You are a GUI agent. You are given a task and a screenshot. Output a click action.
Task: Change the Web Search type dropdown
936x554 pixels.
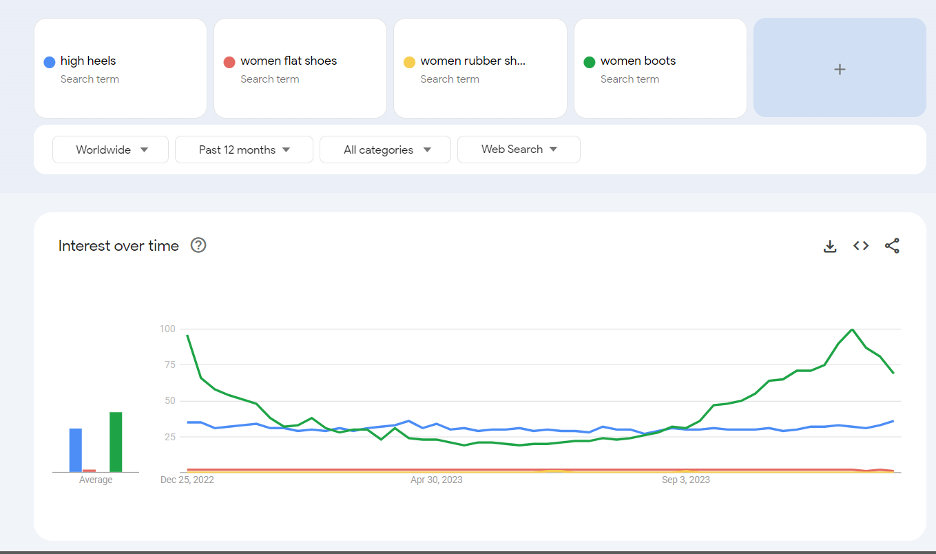click(x=519, y=149)
